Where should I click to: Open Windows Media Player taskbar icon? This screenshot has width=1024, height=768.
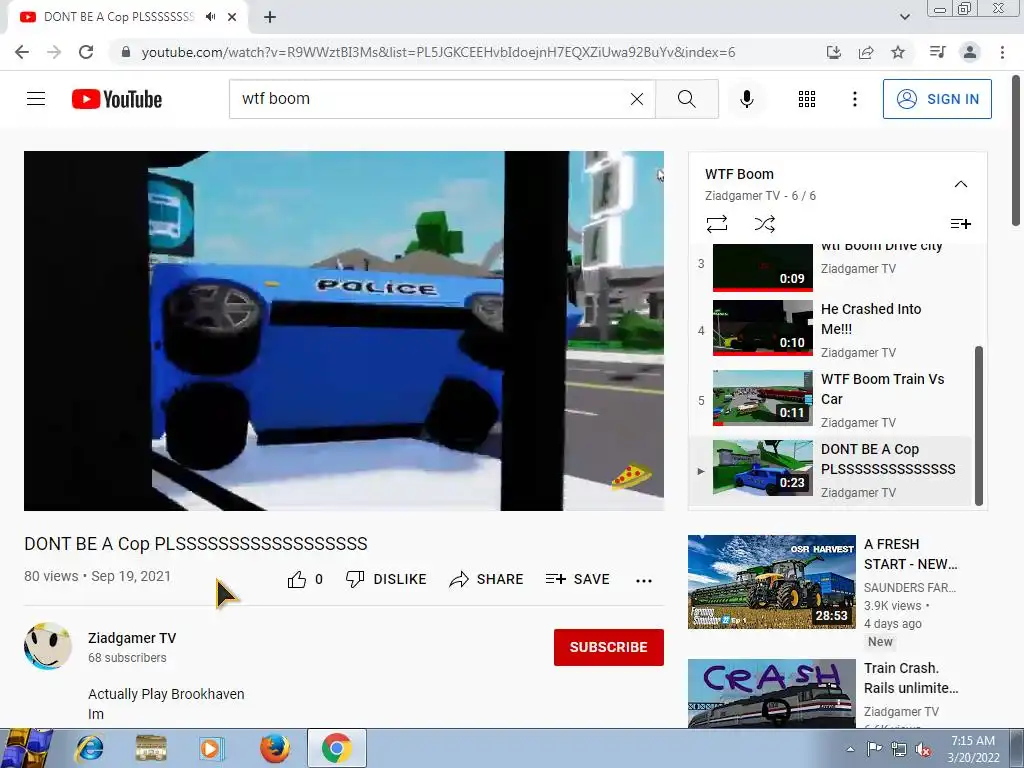point(211,748)
